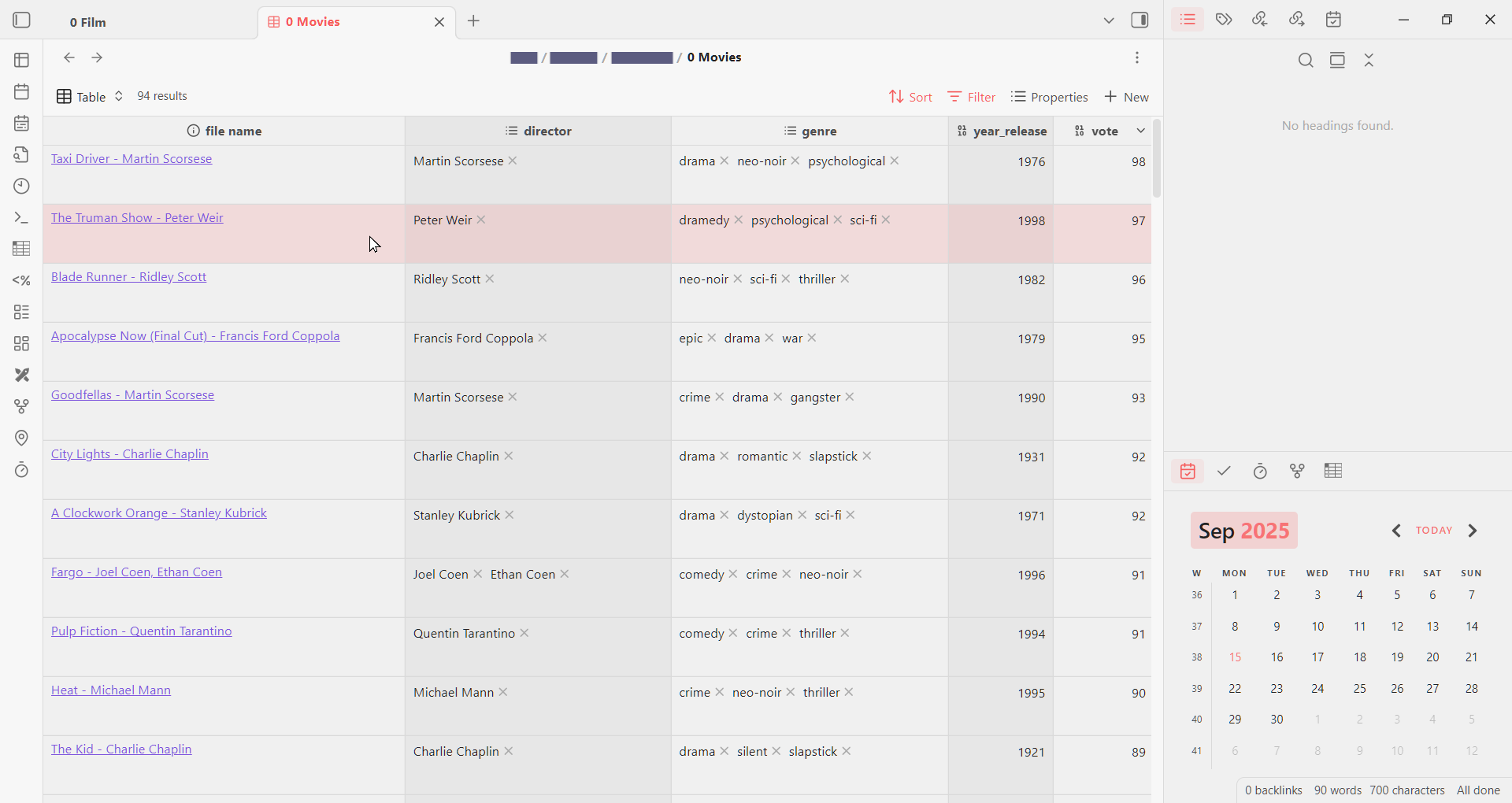Open the Blade Runner - Ridley Scott note

coord(128,277)
